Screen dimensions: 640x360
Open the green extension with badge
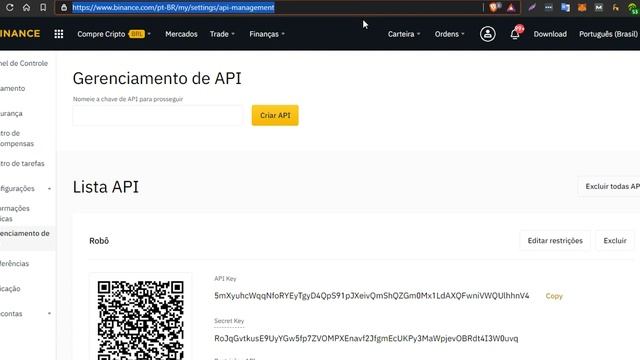click(x=633, y=8)
